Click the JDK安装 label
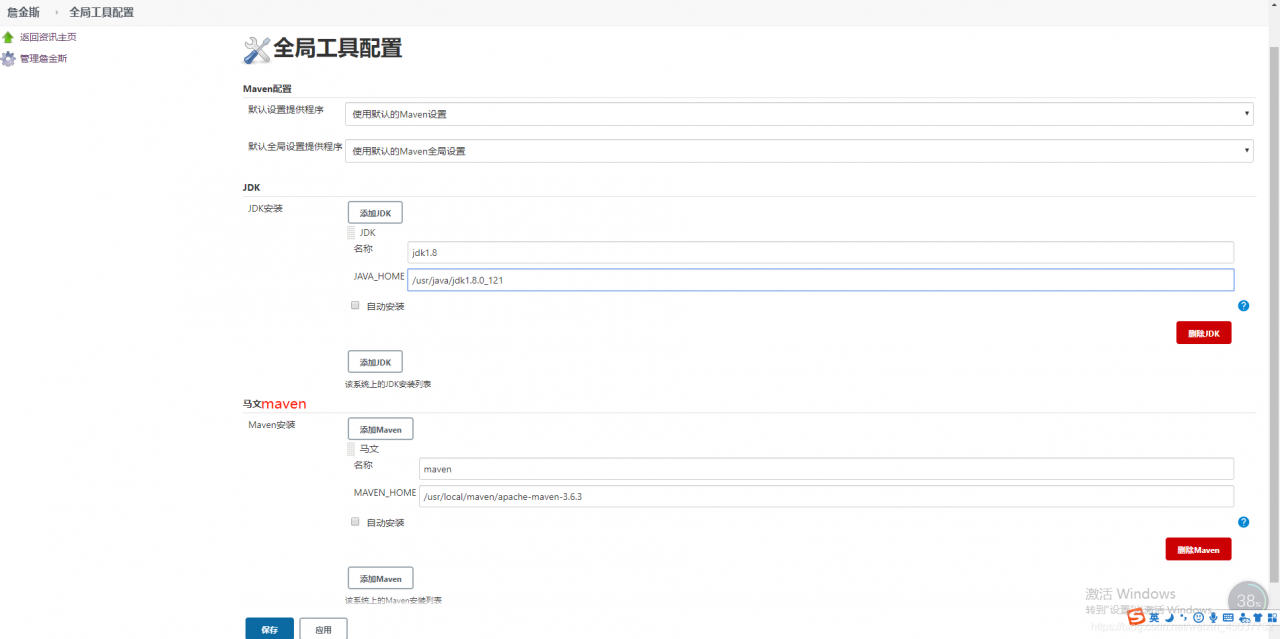 (265, 209)
